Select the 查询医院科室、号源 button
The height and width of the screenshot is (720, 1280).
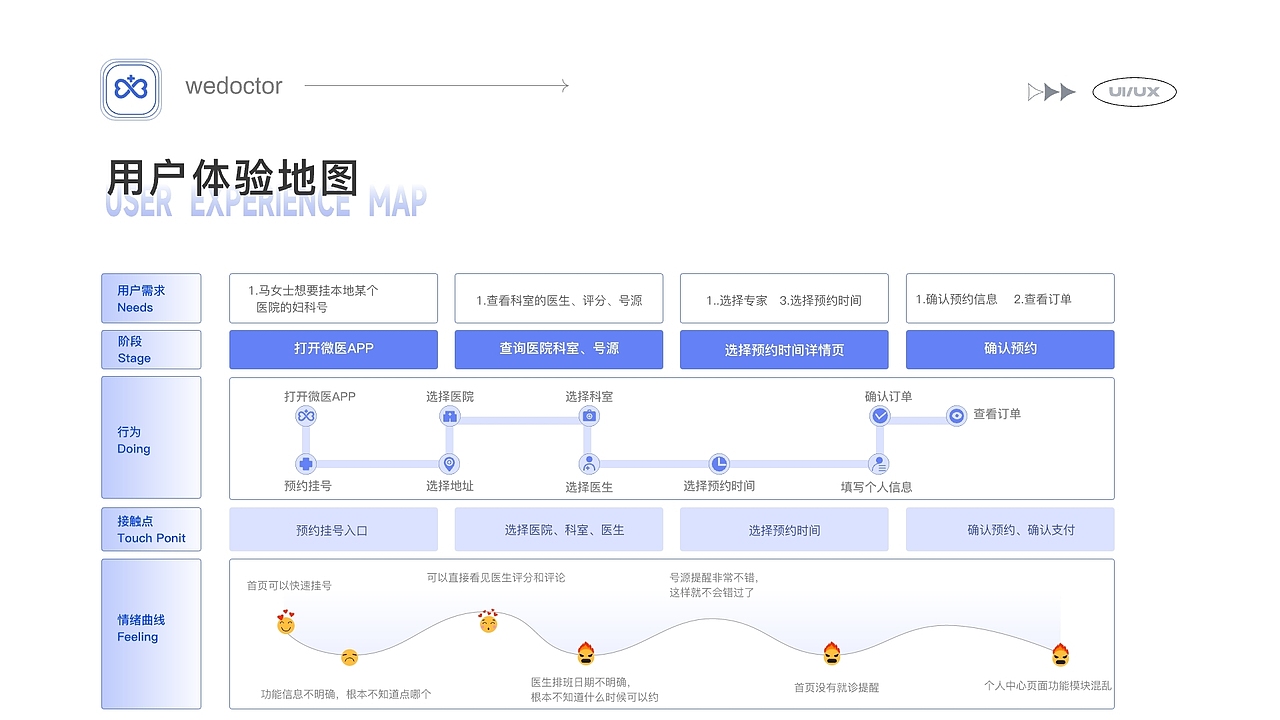point(558,349)
